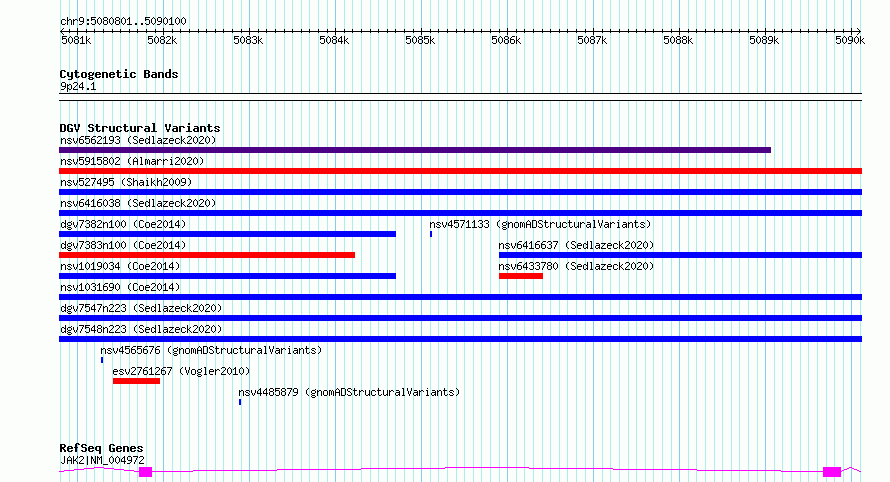Click the nsv1031690 (Coe2014) label
The height and width of the screenshot is (482, 890).
120,287
